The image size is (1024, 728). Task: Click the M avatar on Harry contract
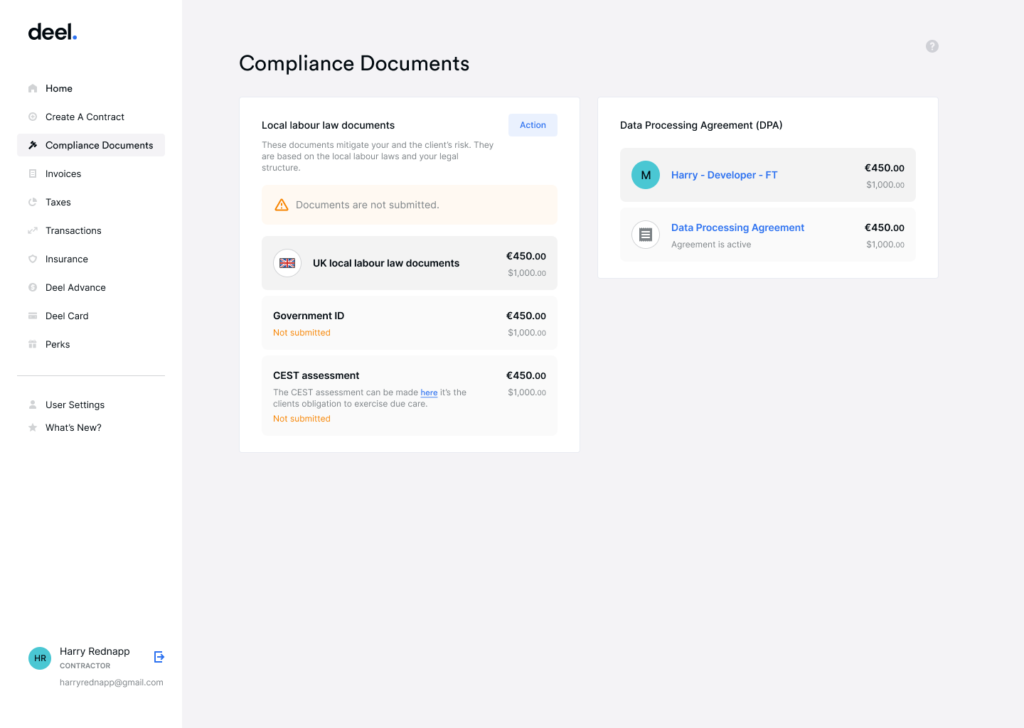645,175
